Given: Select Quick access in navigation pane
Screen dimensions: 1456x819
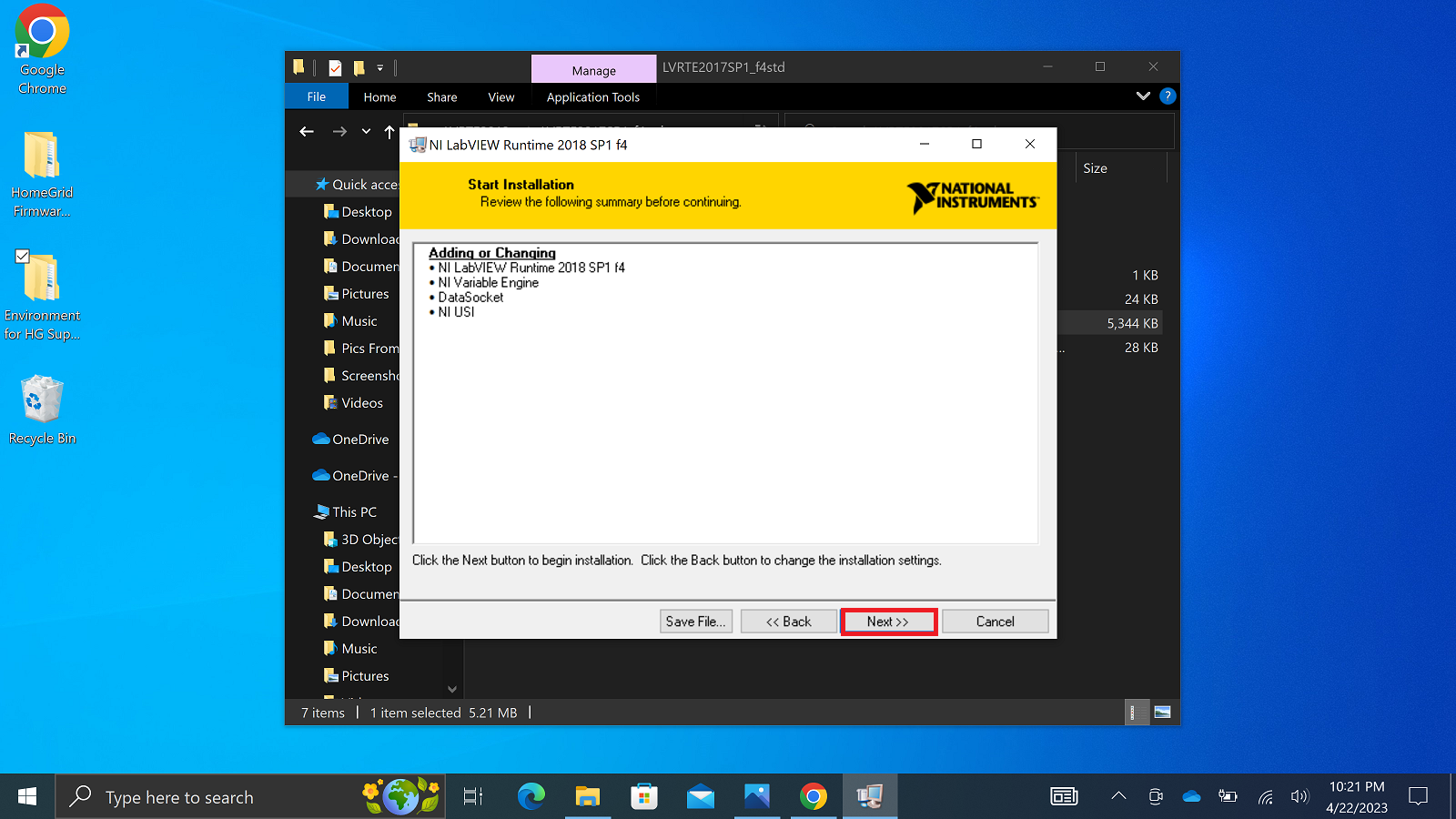Looking at the screenshot, I should point(357,184).
